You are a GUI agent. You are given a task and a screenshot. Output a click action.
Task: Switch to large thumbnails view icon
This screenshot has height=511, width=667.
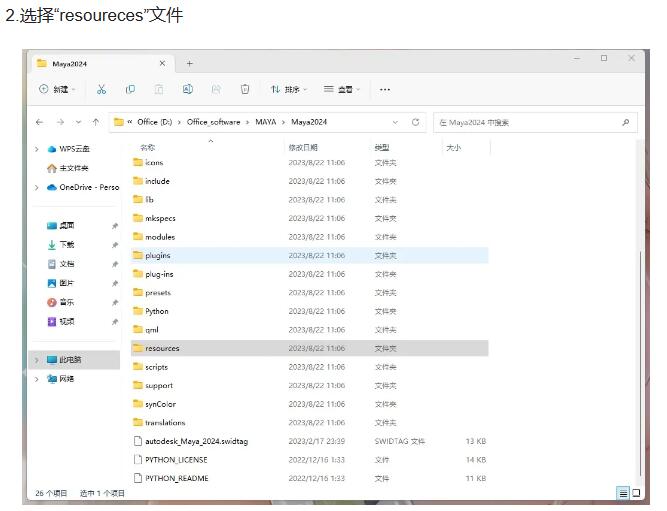tap(636, 493)
